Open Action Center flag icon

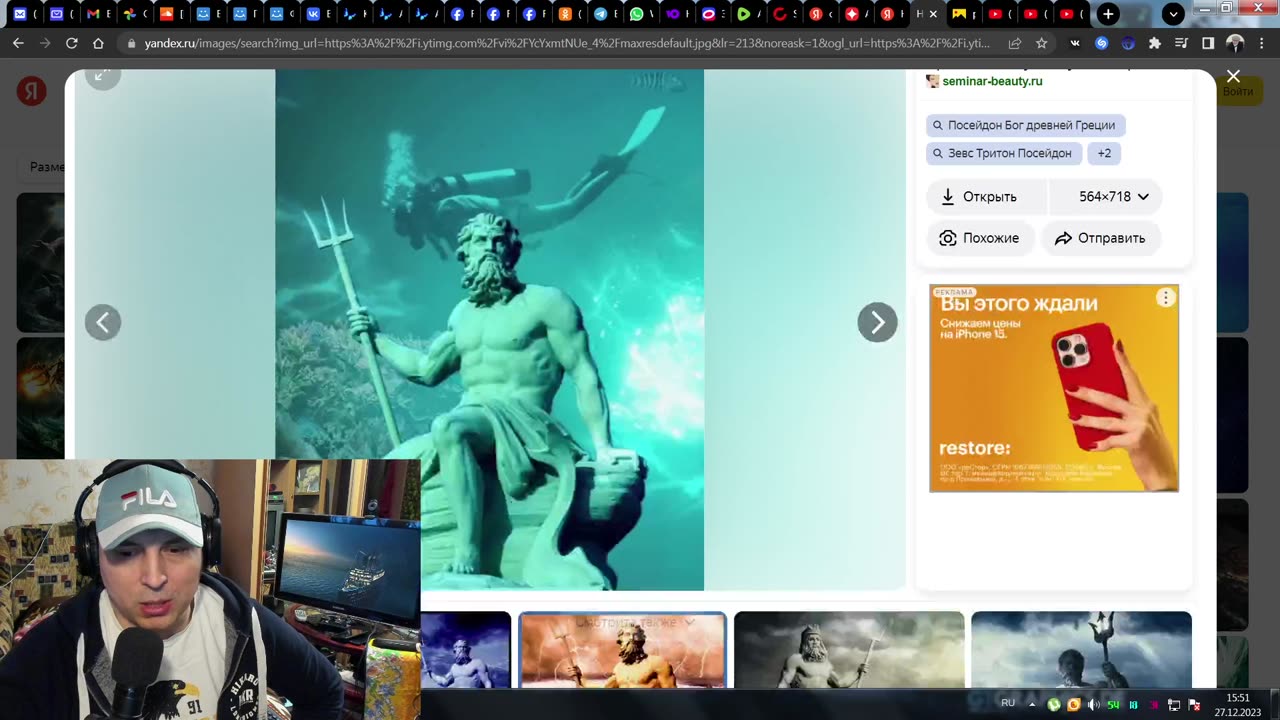1194,704
